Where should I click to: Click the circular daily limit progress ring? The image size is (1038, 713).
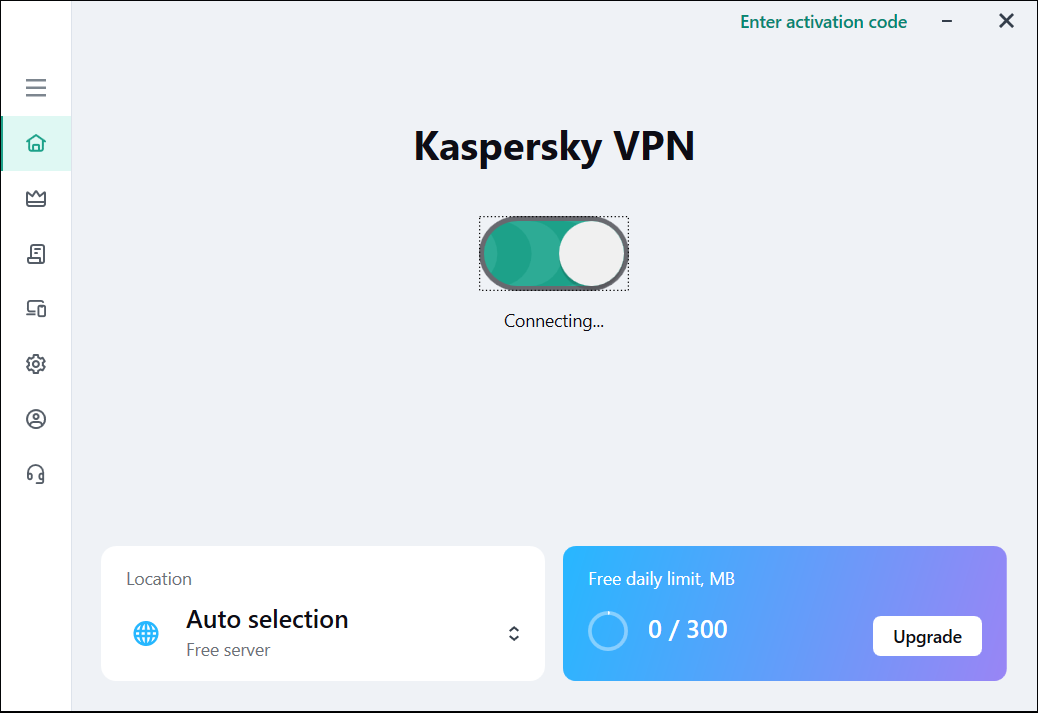pos(608,631)
